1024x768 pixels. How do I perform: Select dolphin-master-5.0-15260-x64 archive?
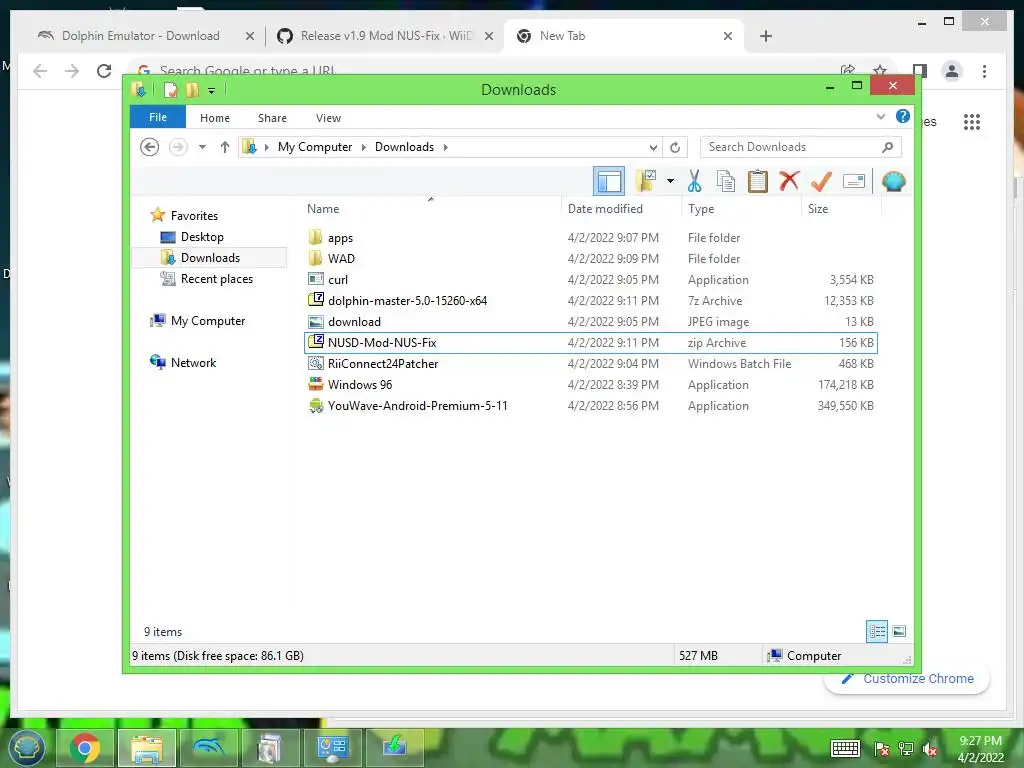click(x=590, y=300)
